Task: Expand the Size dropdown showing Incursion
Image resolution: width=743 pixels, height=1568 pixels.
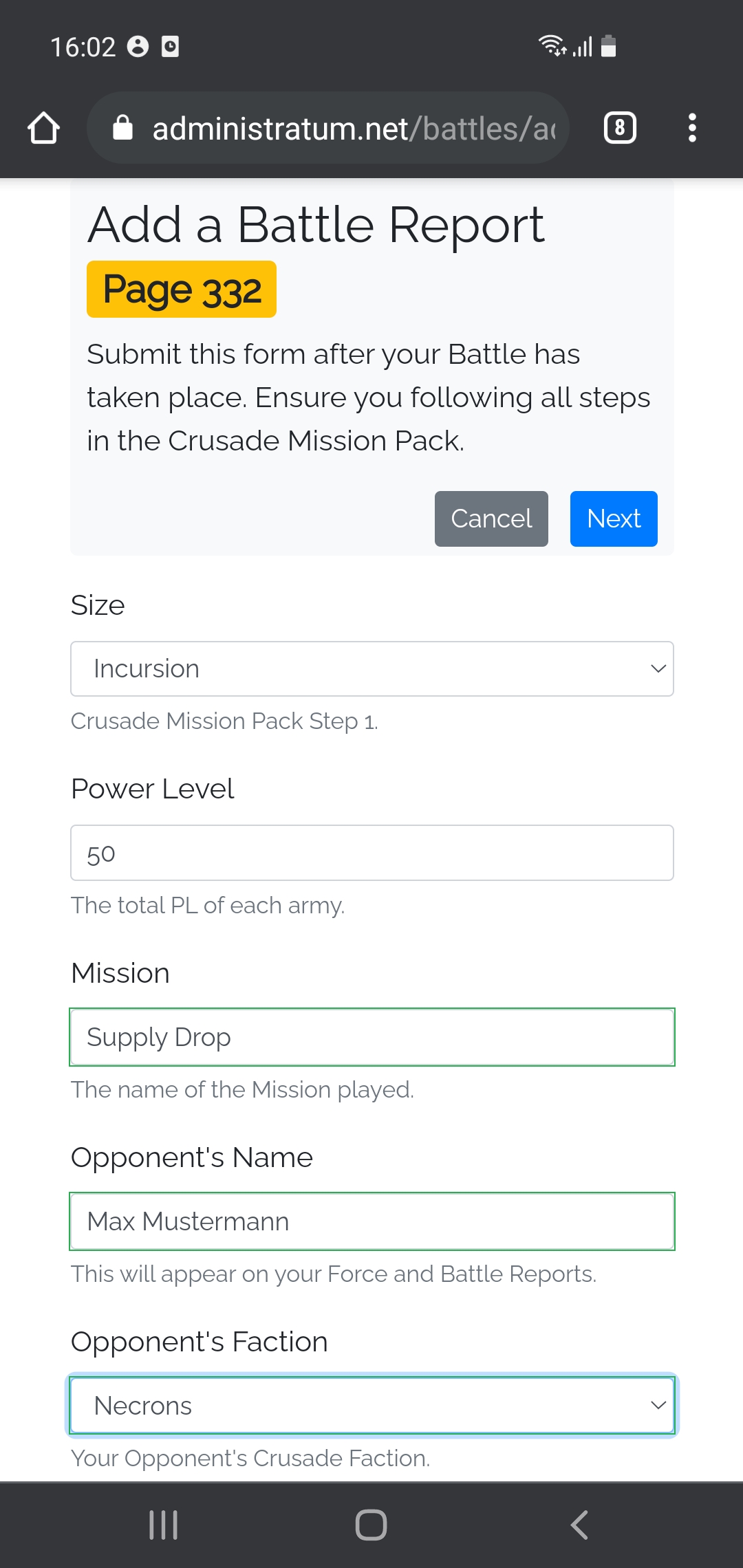Action: click(x=371, y=669)
